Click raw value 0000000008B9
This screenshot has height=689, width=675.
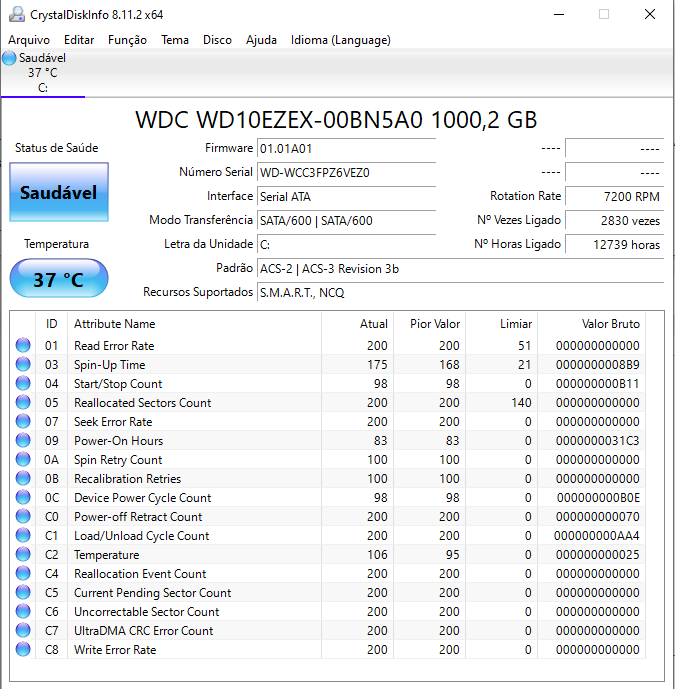point(597,365)
